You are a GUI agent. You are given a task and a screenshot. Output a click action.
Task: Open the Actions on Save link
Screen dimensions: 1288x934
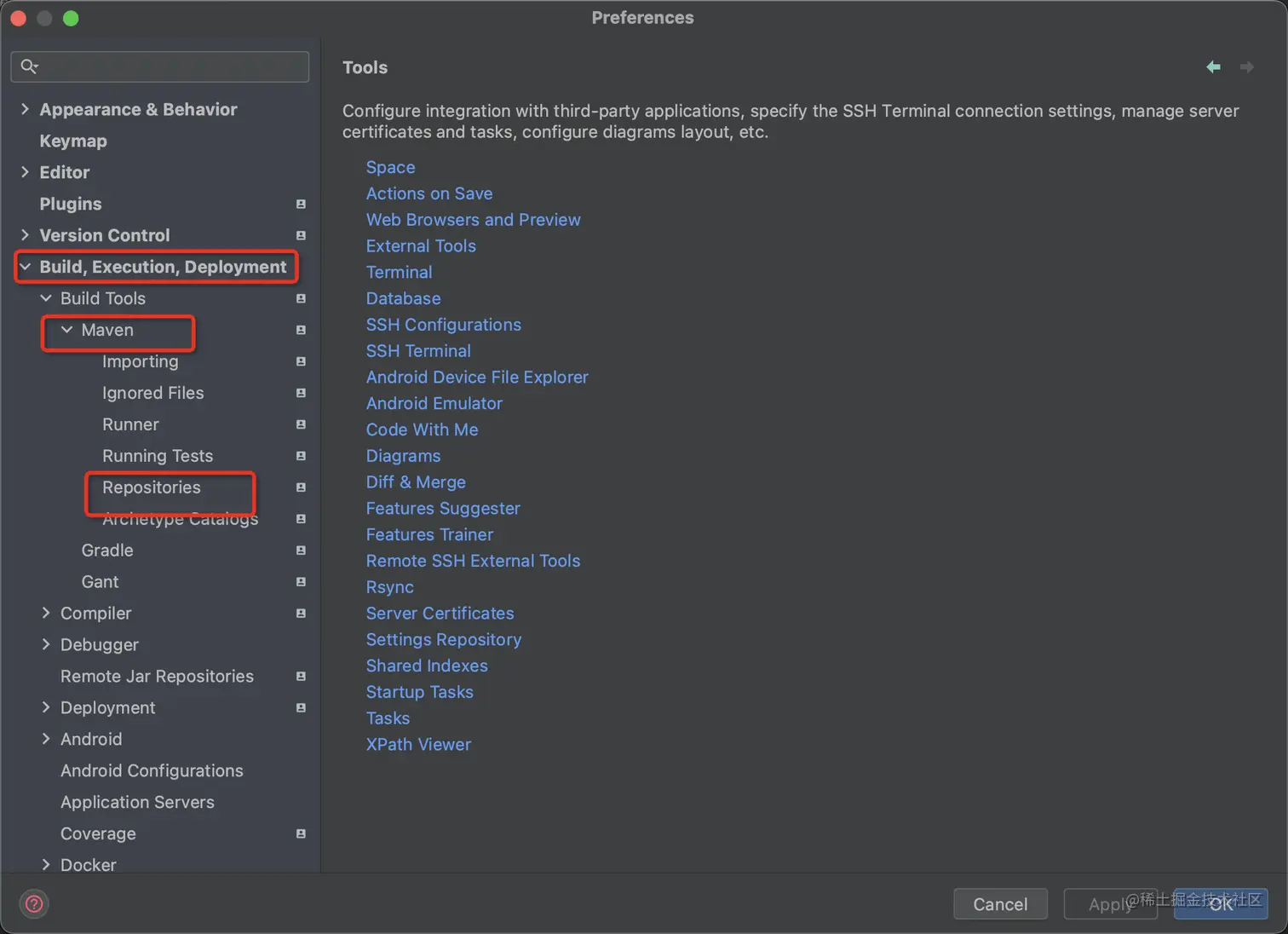[429, 193]
